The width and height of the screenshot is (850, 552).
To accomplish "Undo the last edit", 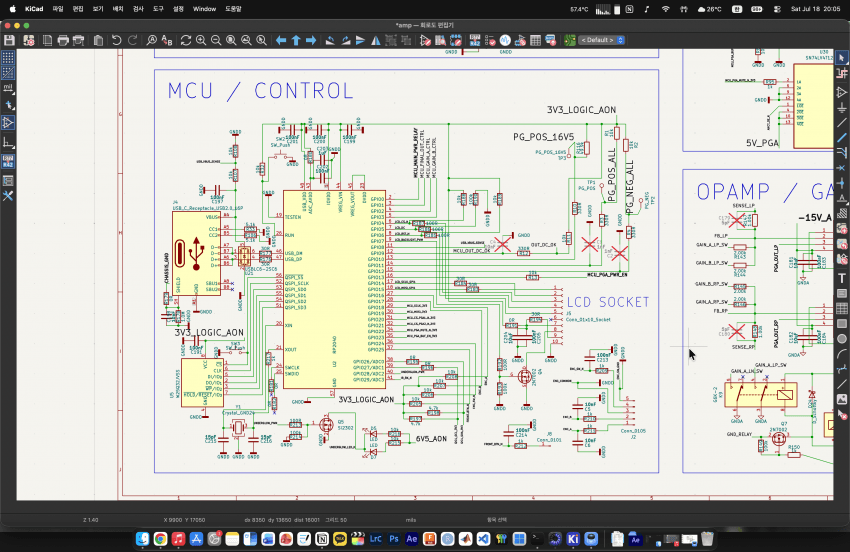I will (x=117, y=40).
